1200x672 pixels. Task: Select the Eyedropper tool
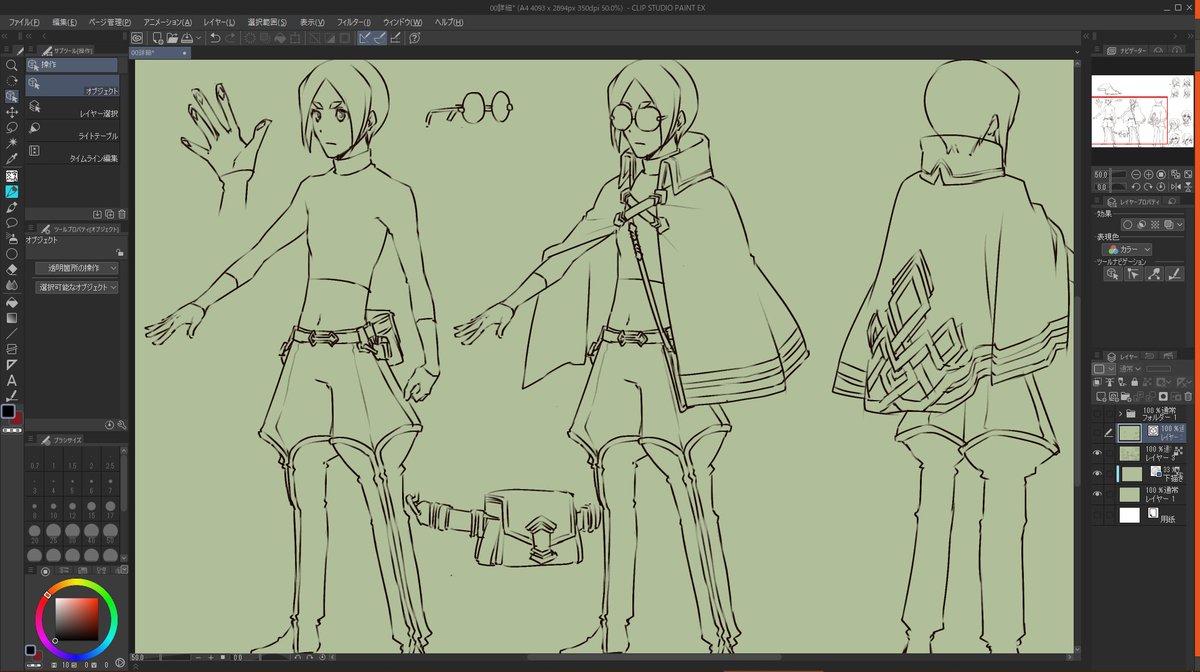click(12, 158)
